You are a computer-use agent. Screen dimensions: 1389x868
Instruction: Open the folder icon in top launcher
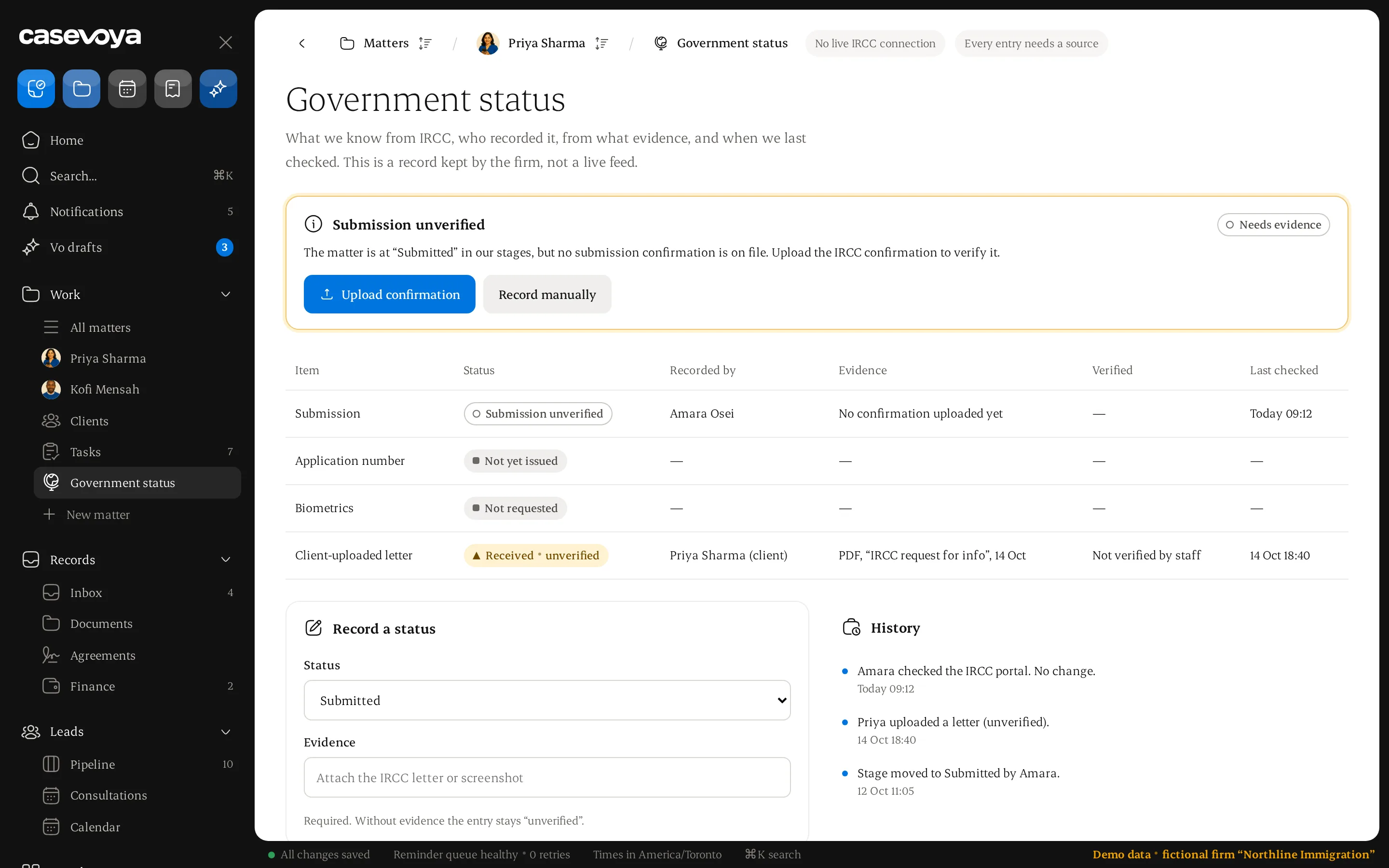click(x=82, y=89)
